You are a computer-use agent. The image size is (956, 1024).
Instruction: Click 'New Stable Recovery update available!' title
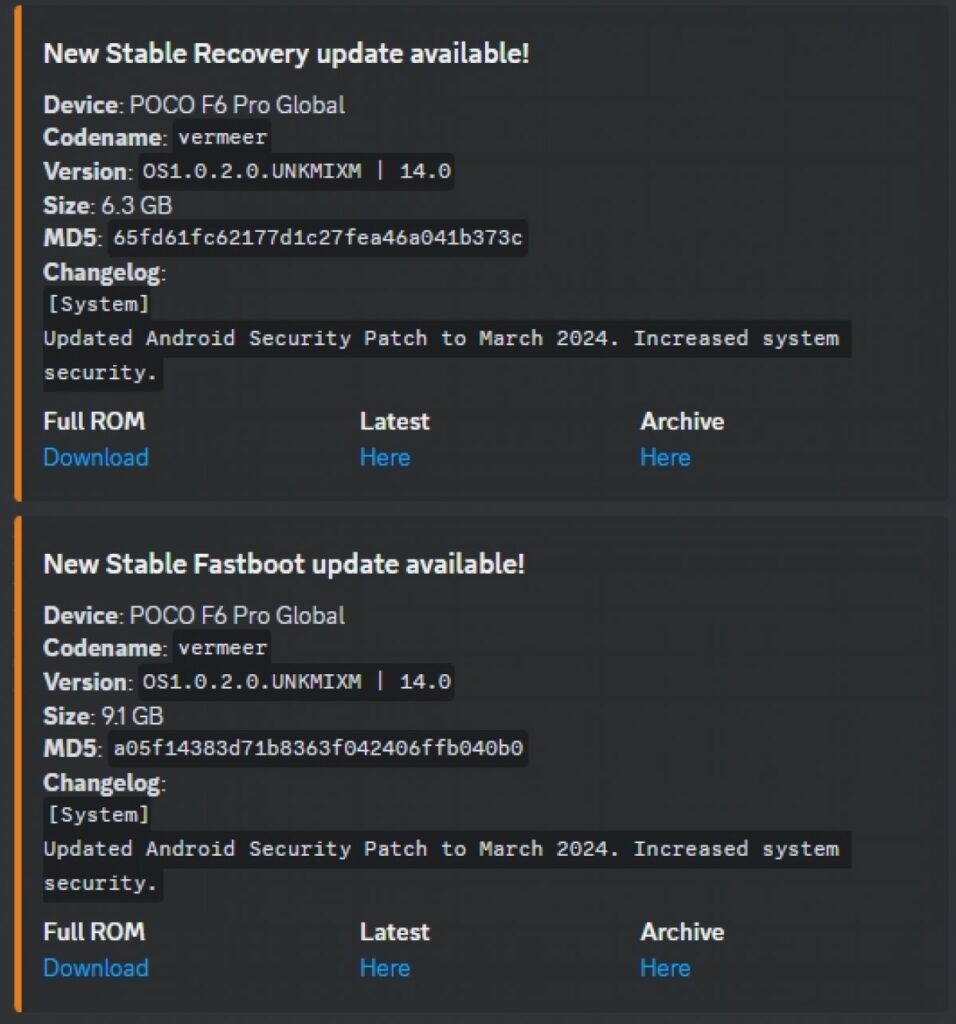286,54
